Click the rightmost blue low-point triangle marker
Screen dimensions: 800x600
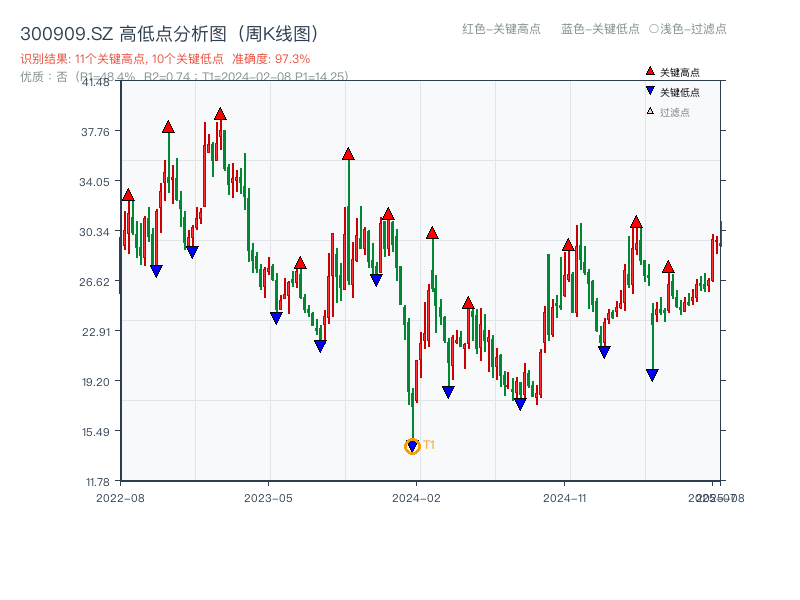pyautogui.click(x=653, y=374)
